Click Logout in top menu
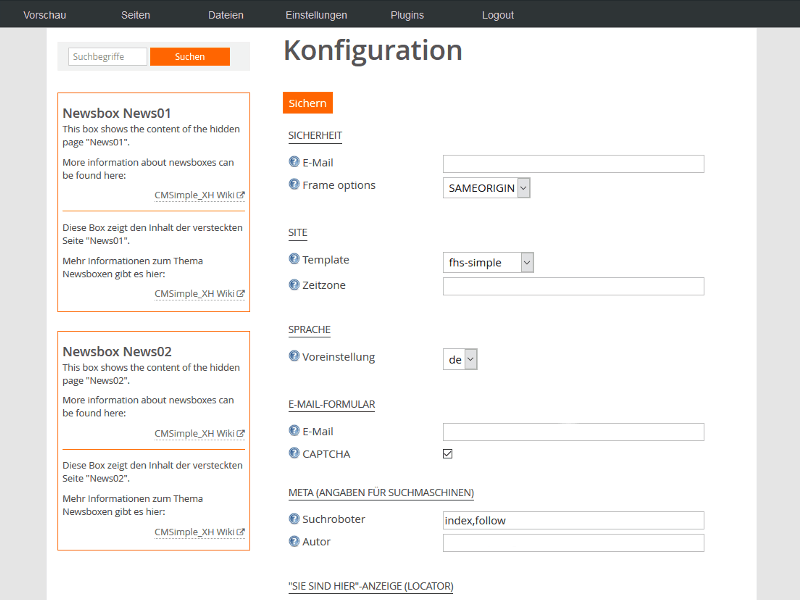 498,15
